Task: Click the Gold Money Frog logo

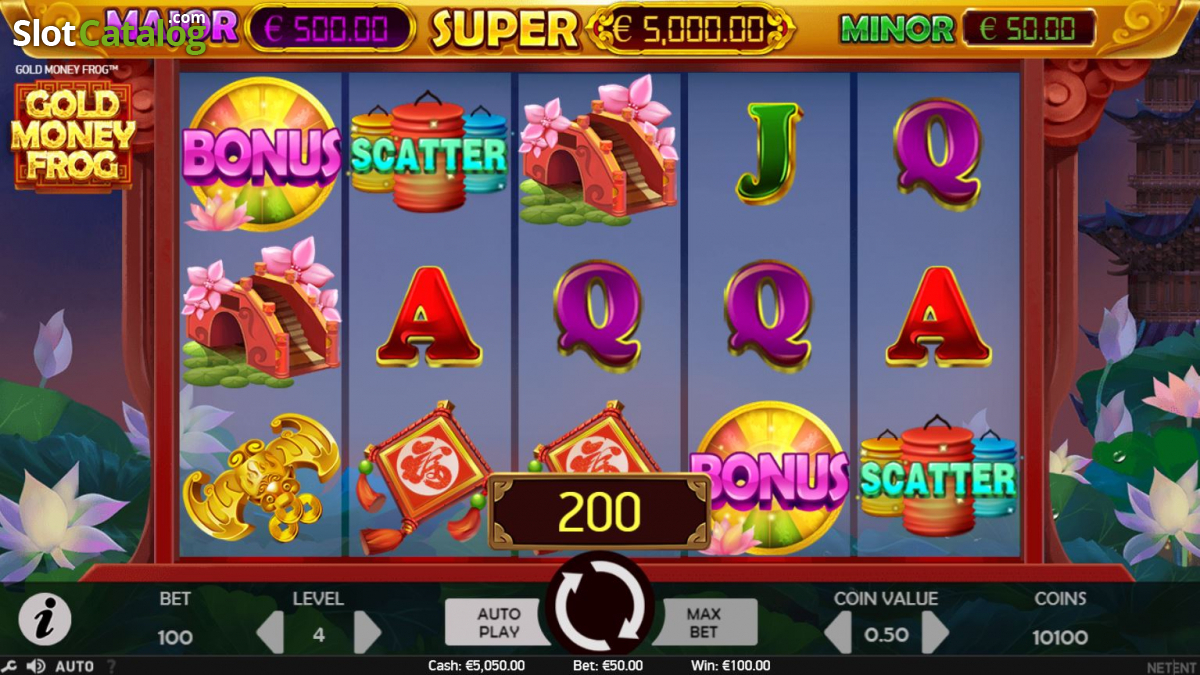Action: tap(72, 137)
